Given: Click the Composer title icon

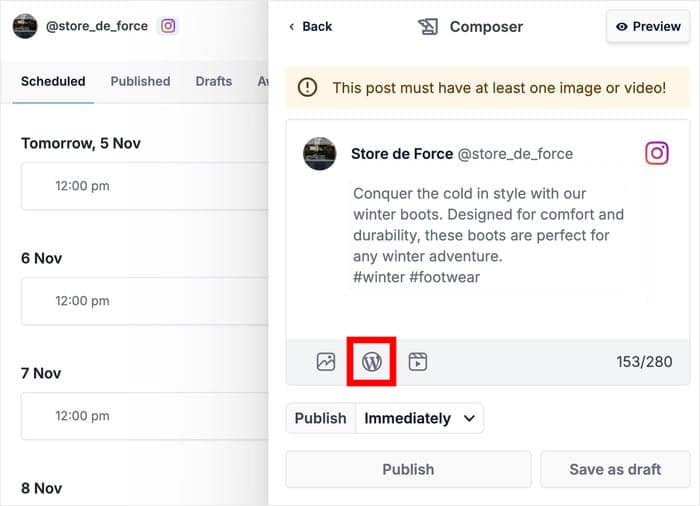Looking at the screenshot, I should tap(428, 27).
